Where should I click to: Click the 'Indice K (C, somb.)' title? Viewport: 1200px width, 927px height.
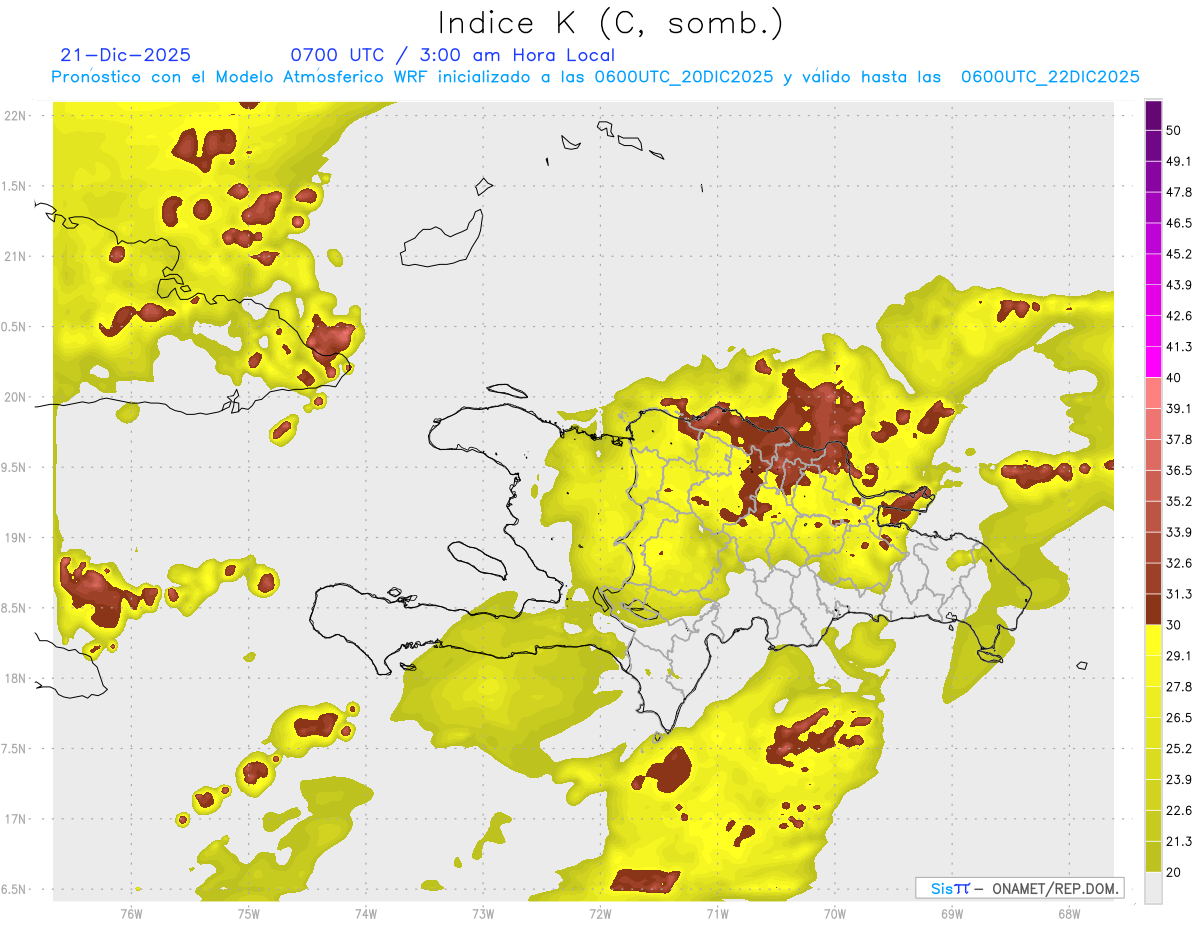(x=610, y=23)
